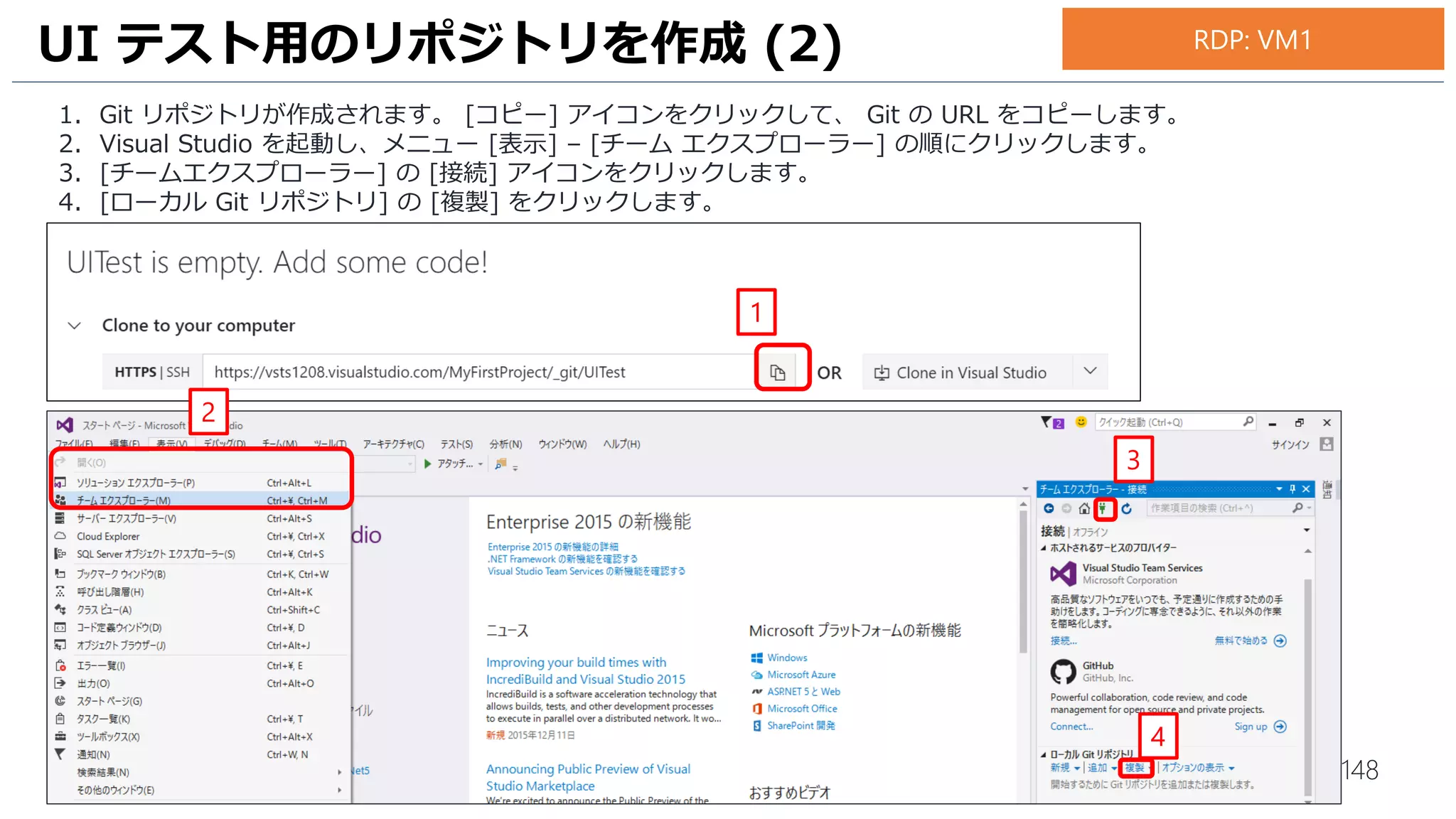Click the 接続... link under Team Services

coord(1064,641)
